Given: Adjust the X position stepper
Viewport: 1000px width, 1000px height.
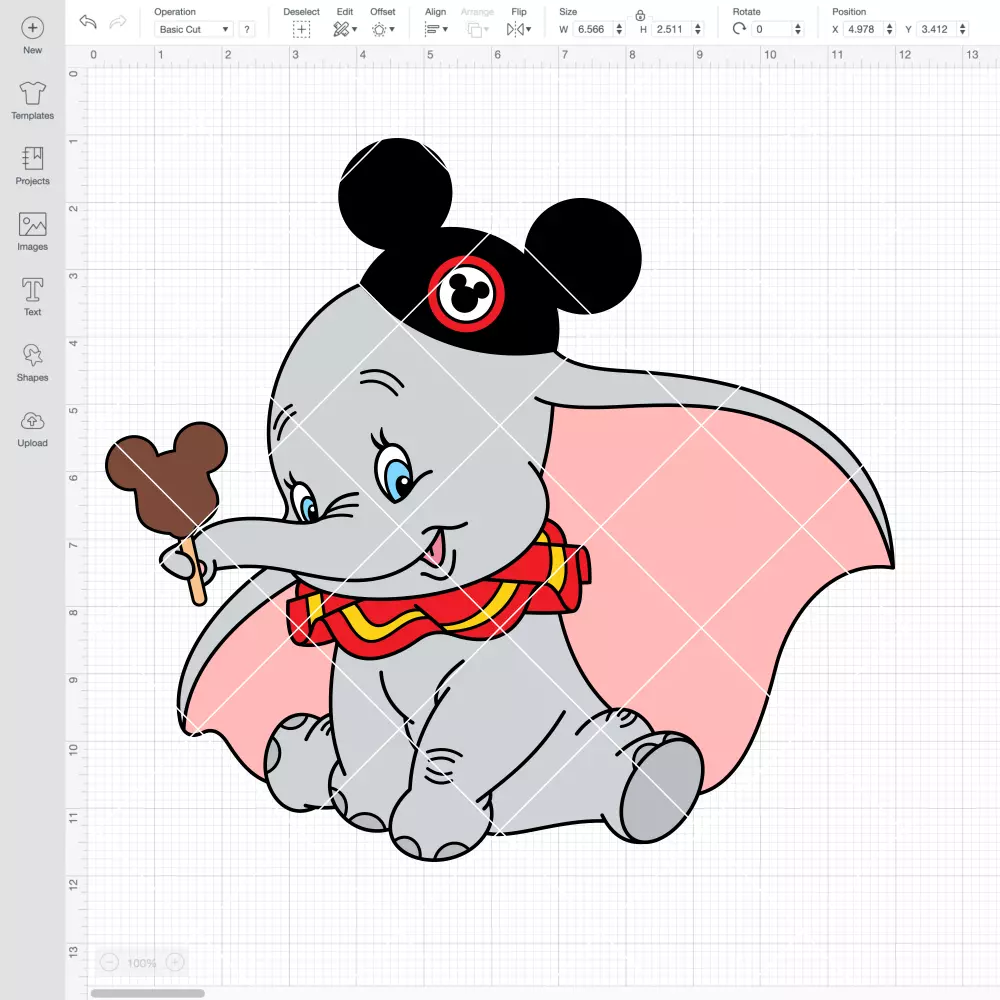Looking at the screenshot, I should (889, 29).
